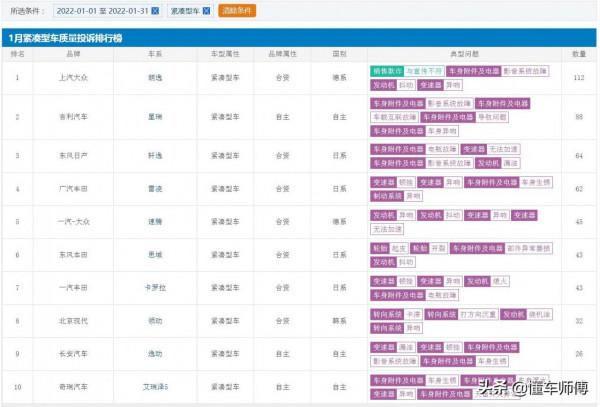Click the green 销售欺诈 tag
600x407 pixels.
click(387, 71)
